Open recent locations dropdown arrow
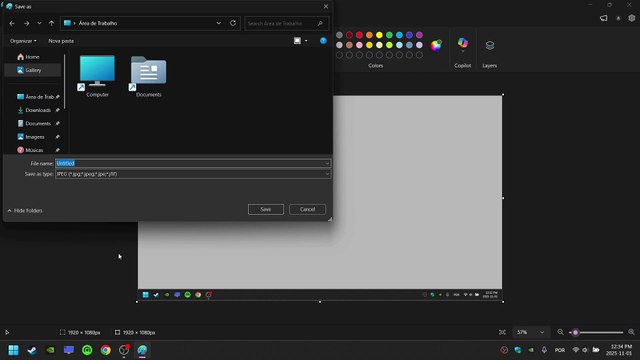This screenshot has width=640, height=360. click(39, 23)
